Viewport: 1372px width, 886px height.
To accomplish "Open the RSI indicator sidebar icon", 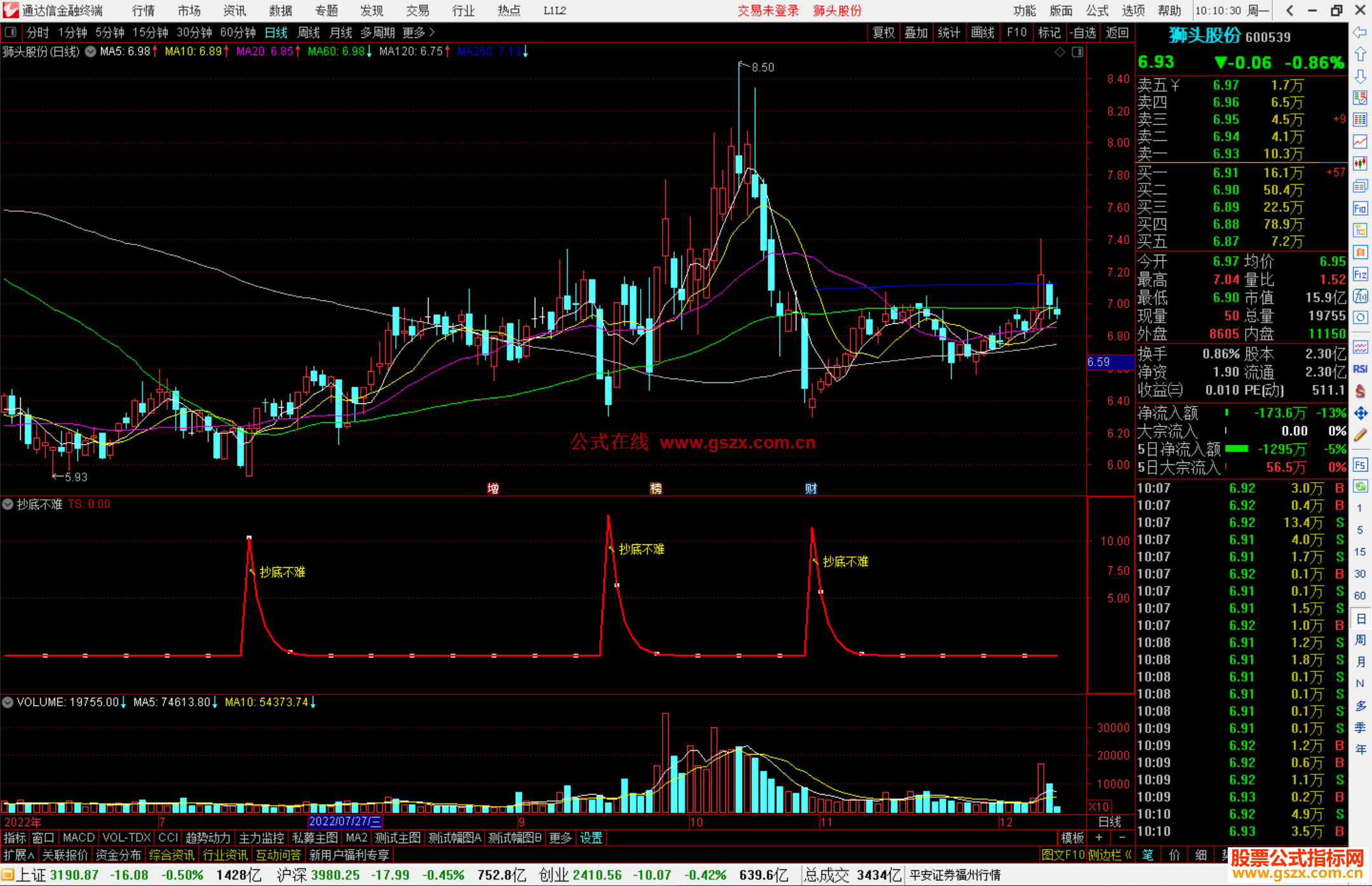I will tap(1360, 369).
